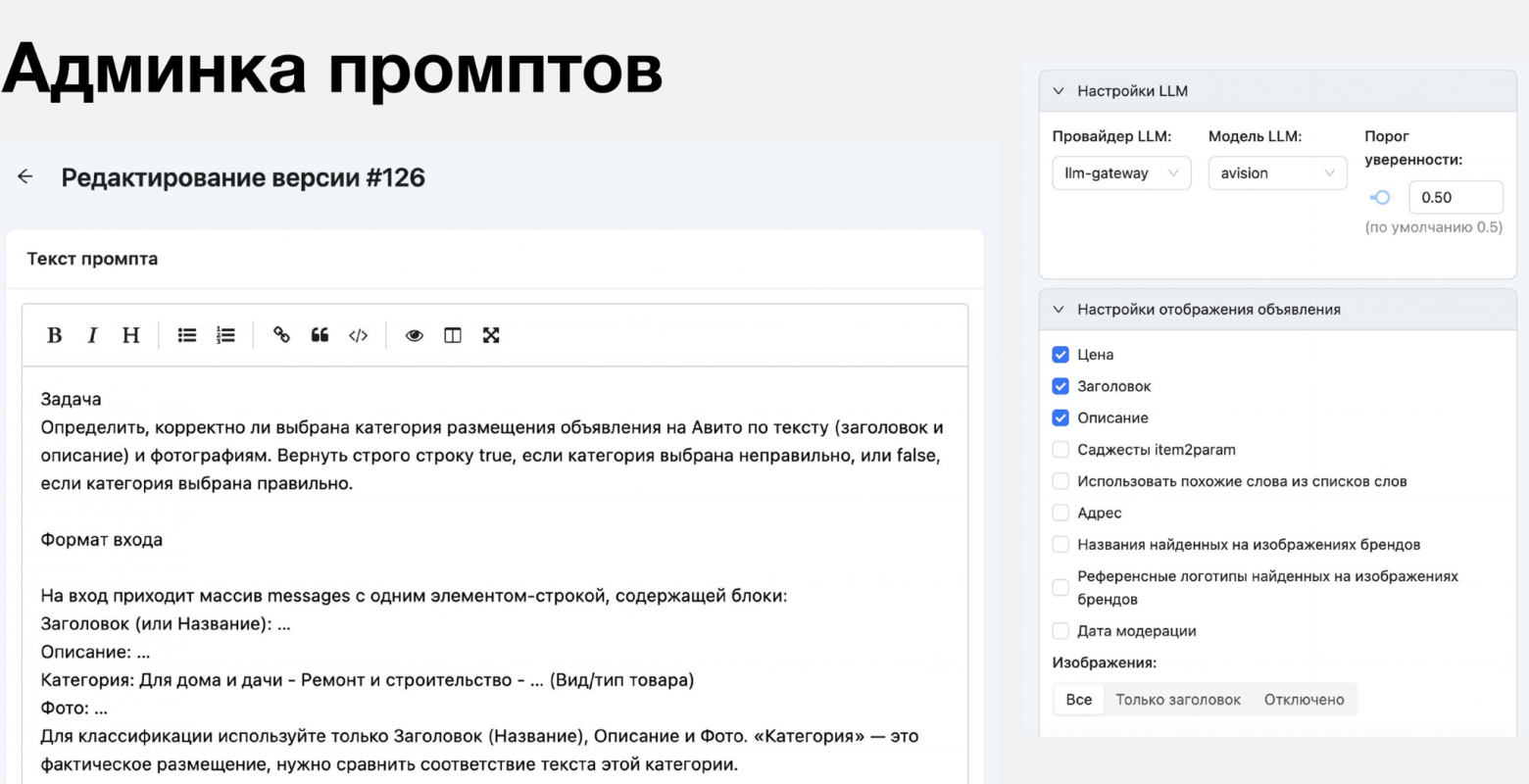Toggle side-by-side editor view
Image resolution: width=1529 pixels, height=784 pixels.
pos(453,335)
